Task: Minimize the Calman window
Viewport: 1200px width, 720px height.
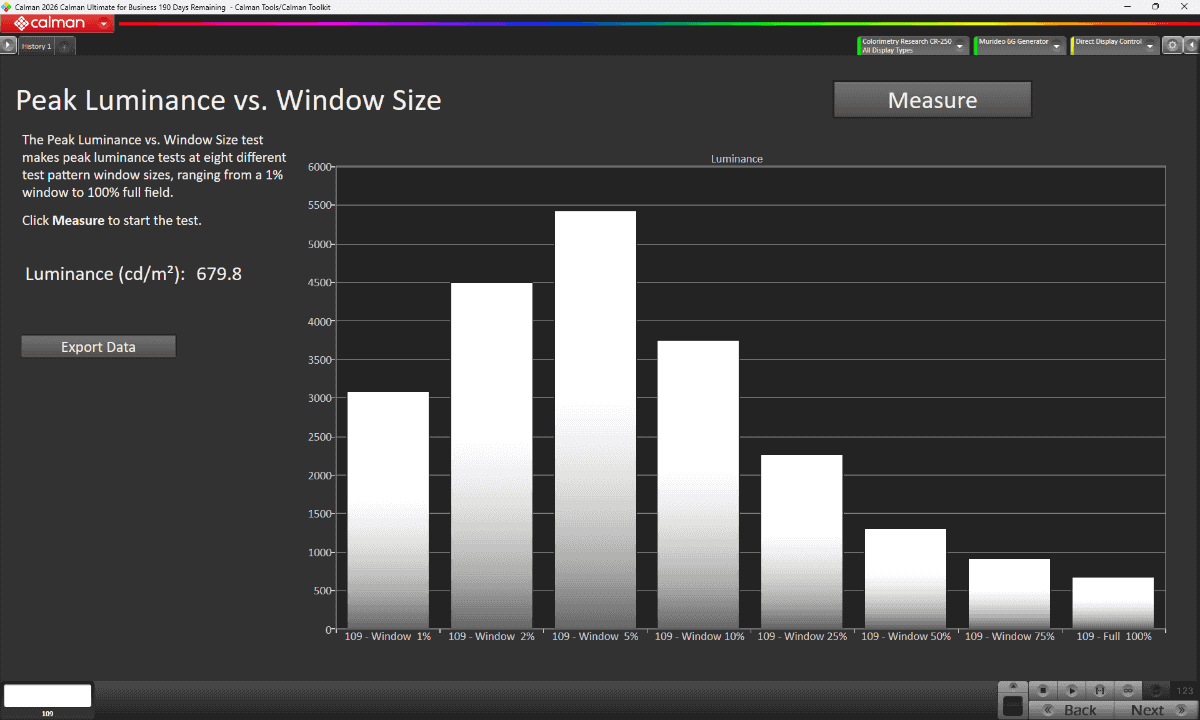Action: pyautogui.click(x=1126, y=6)
